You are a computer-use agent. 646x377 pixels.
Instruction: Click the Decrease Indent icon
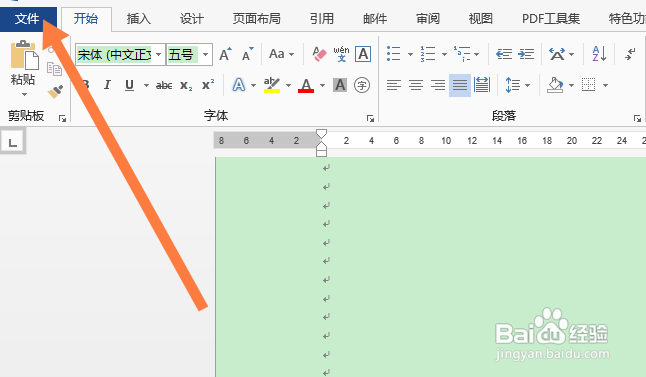(x=504, y=54)
